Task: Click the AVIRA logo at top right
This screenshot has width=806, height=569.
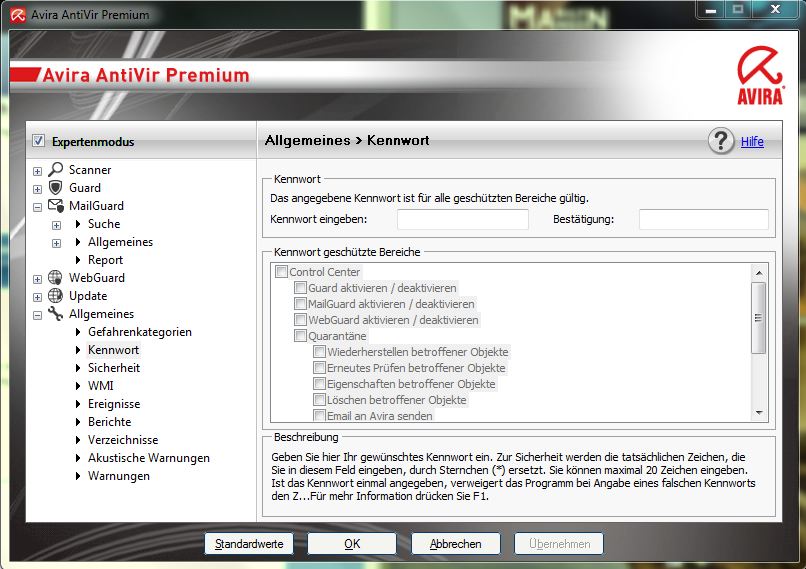Action: click(x=760, y=76)
